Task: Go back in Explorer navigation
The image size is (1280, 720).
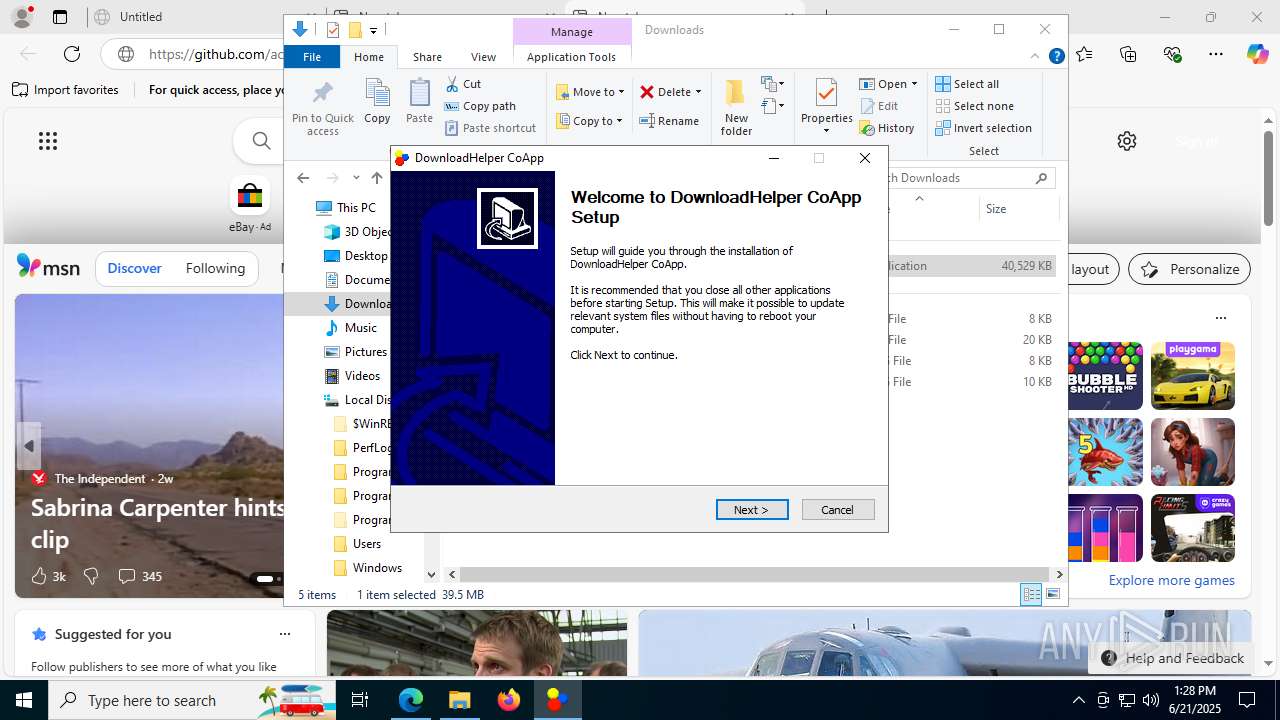Action: pyautogui.click(x=303, y=178)
